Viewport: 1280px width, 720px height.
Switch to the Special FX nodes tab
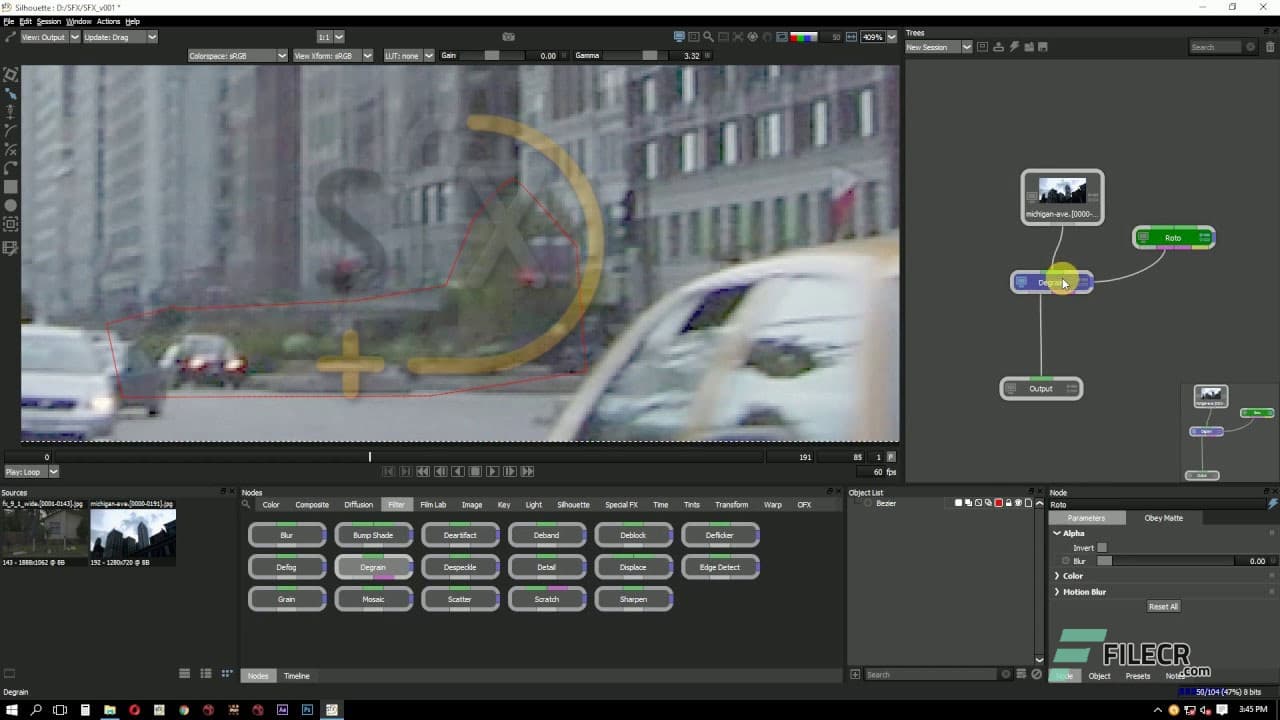620,505
